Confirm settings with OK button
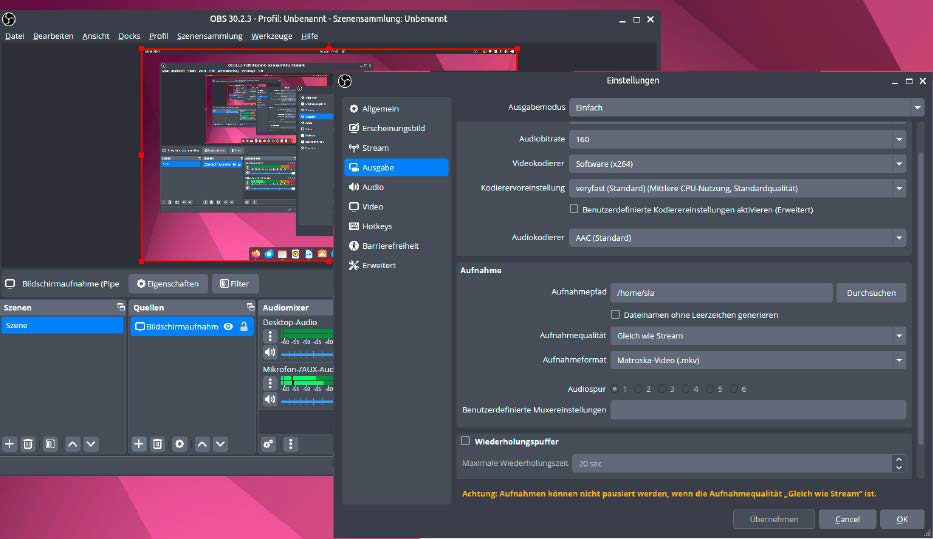The width and height of the screenshot is (933, 539). (x=902, y=519)
